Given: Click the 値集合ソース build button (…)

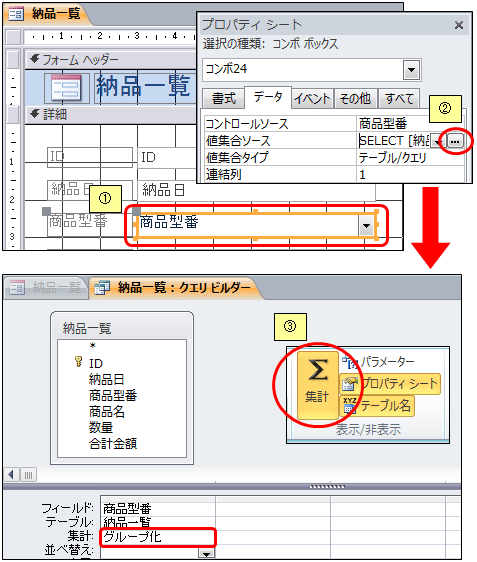Looking at the screenshot, I should click(454, 141).
